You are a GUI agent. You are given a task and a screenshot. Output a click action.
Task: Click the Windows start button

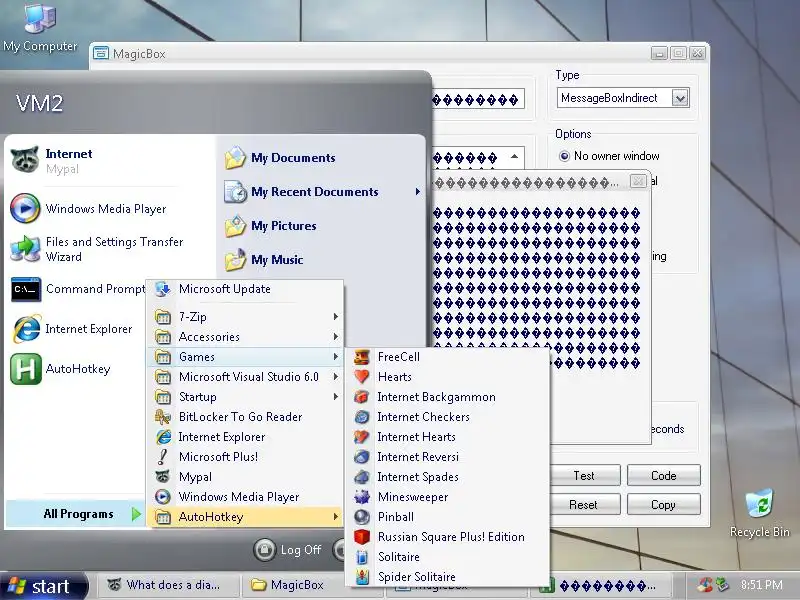point(43,586)
